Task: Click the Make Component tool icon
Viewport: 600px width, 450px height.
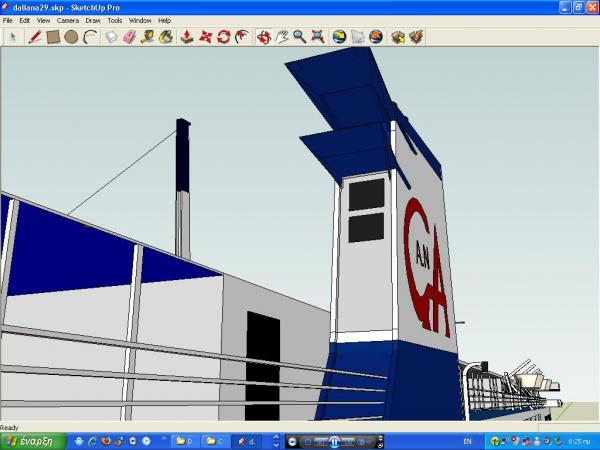Action: pyautogui.click(x=111, y=37)
